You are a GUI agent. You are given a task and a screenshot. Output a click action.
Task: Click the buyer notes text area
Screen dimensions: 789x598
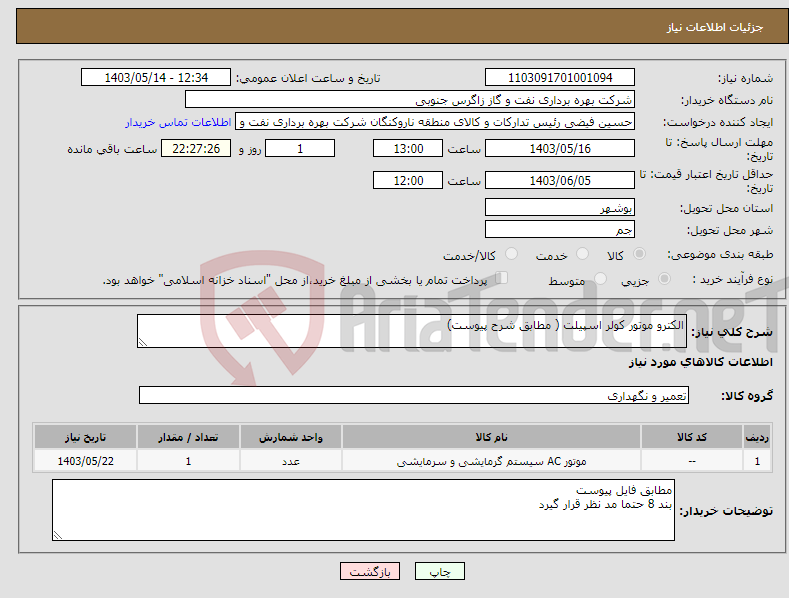pos(363,510)
